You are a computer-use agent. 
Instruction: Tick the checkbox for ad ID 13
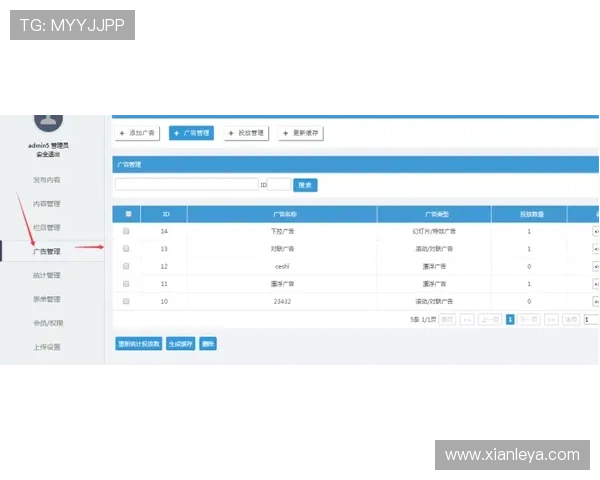(126, 248)
